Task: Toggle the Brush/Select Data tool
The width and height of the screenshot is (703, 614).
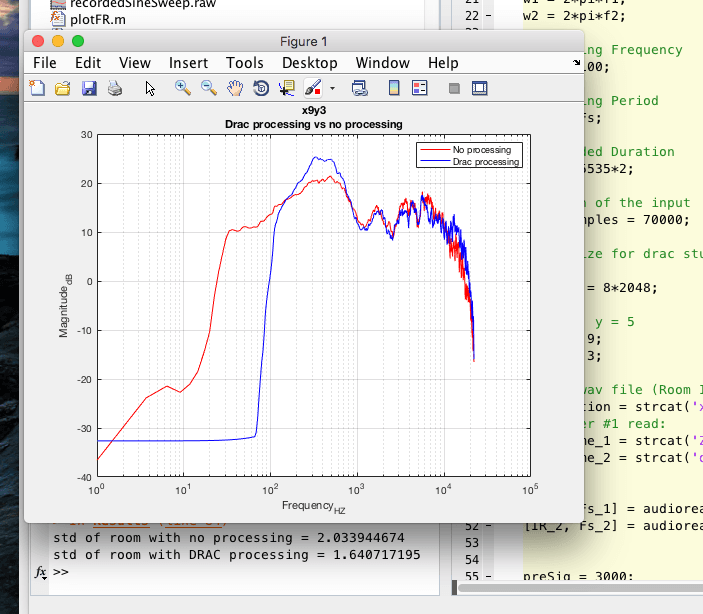Action: coord(312,88)
